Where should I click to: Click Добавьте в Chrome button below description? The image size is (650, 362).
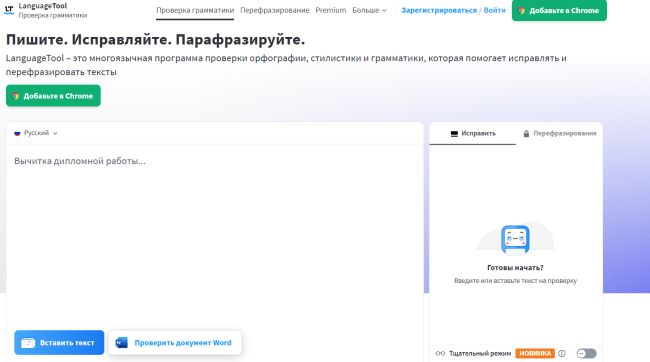(x=53, y=96)
